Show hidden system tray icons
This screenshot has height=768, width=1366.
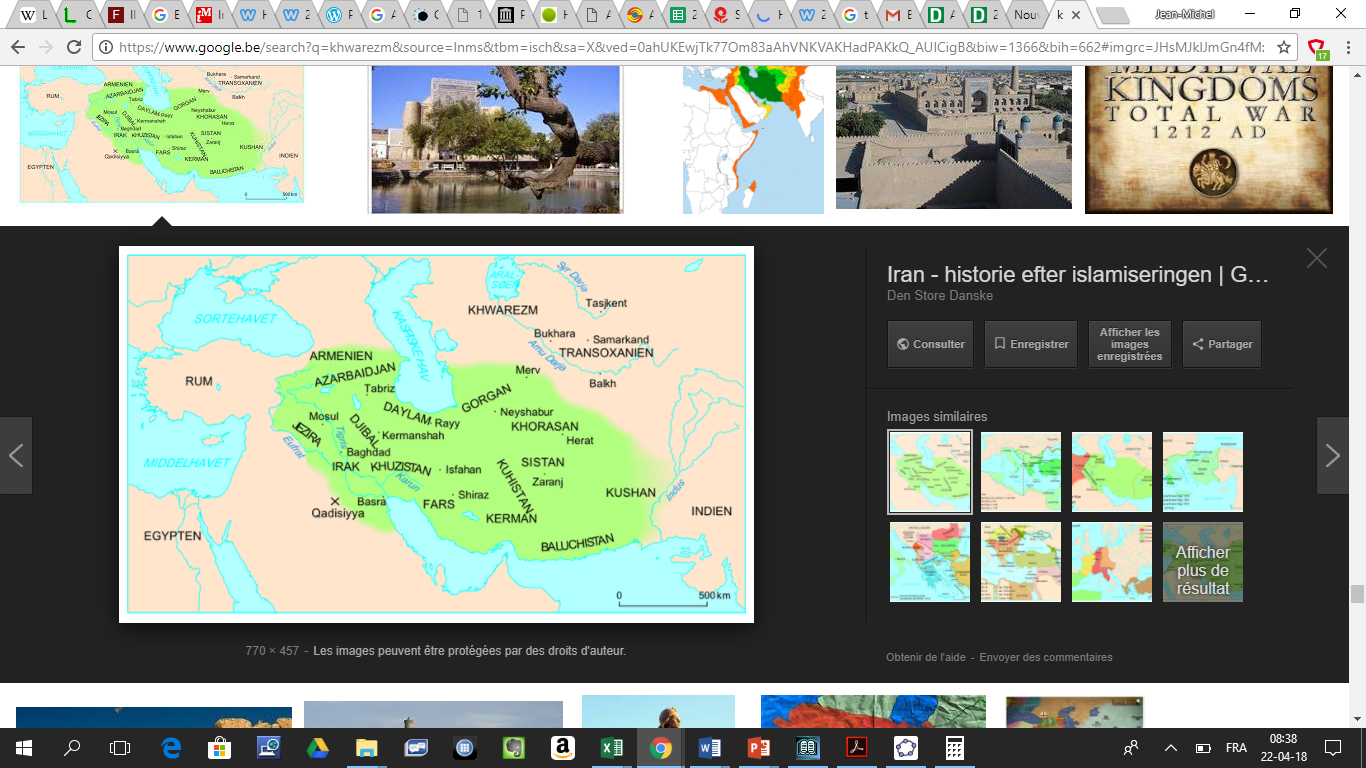(1170, 747)
